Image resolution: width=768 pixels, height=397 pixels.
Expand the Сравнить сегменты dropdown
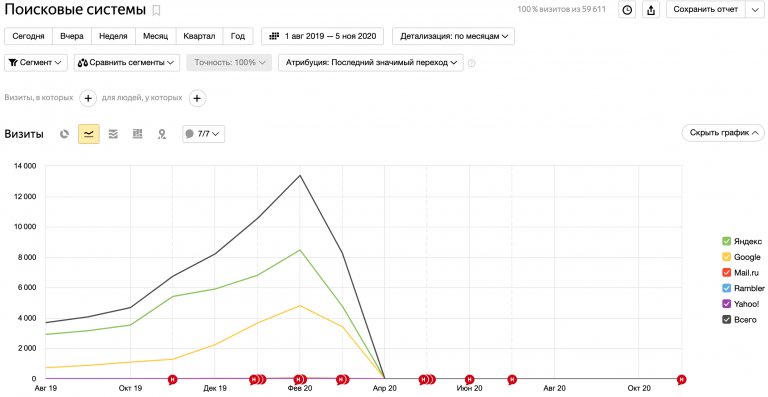pyautogui.click(x=127, y=63)
